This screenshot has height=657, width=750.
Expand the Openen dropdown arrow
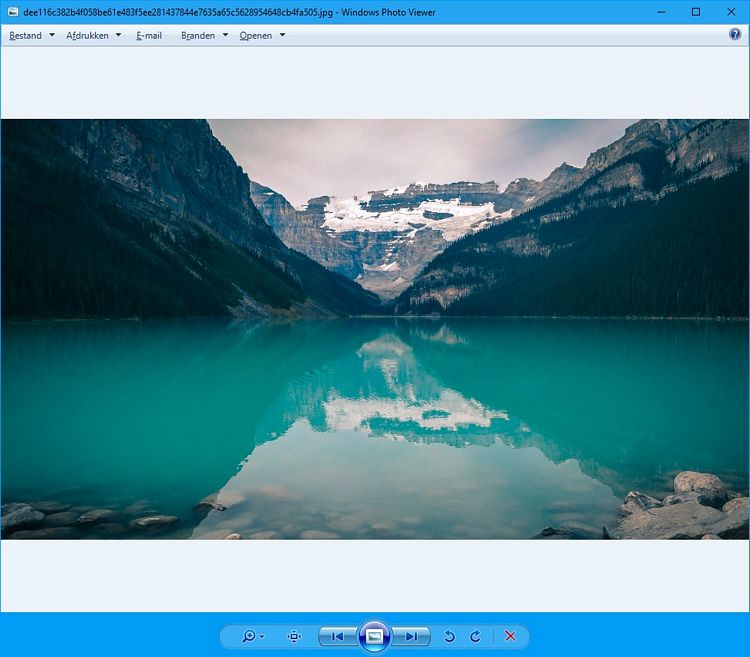(x=282, y=35)
